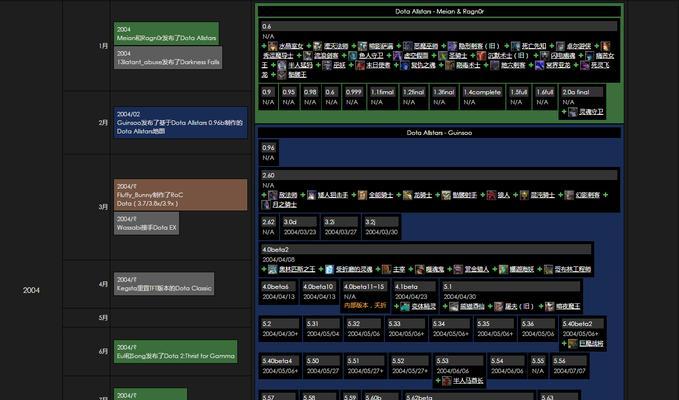Select the 'Dota Allstars - Guinsoo' section header
Viewport: 679px width, 400px height.
click(439, 133)
